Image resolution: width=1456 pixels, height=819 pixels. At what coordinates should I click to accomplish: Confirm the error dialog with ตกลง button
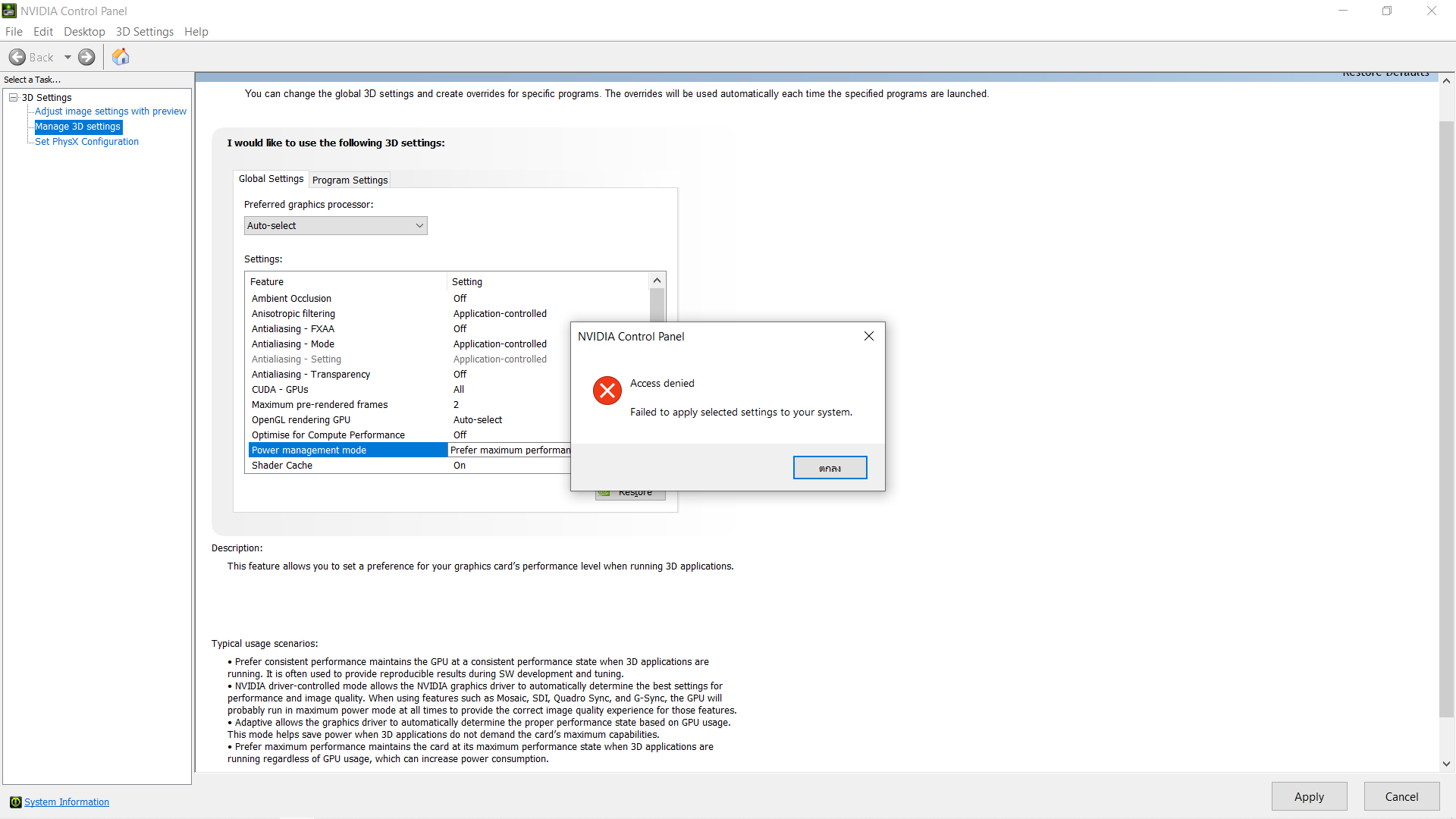(x=830, y=468)
